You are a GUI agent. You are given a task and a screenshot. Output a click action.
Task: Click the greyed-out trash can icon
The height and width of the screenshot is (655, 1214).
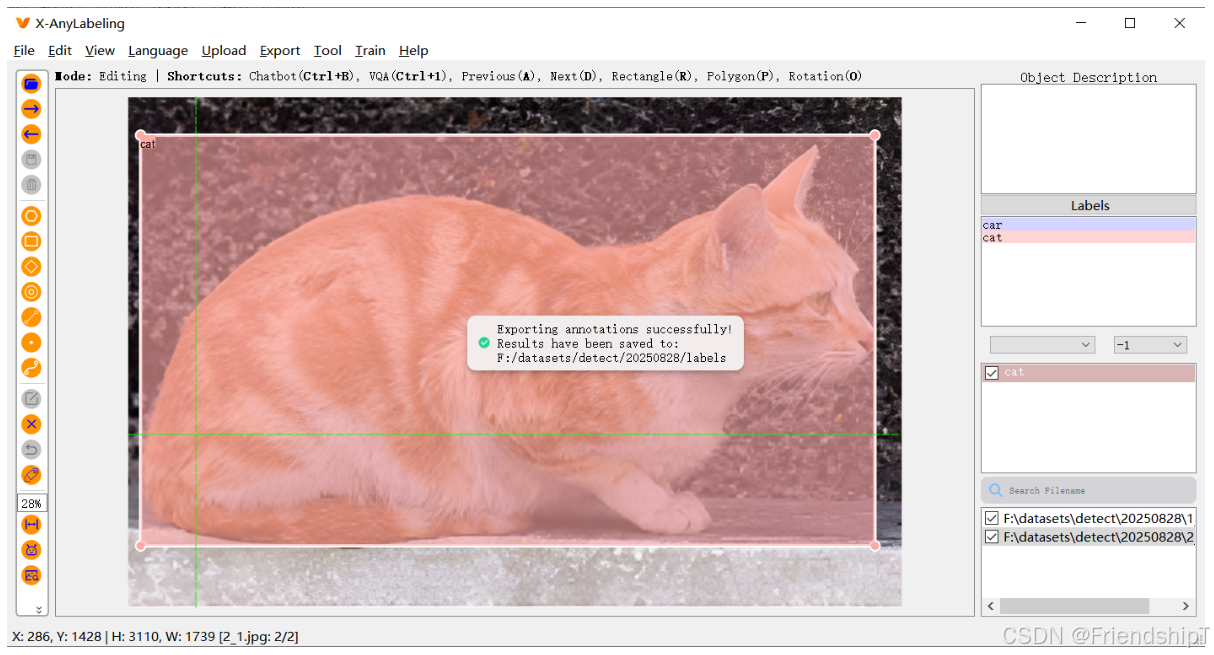point(31,184)
